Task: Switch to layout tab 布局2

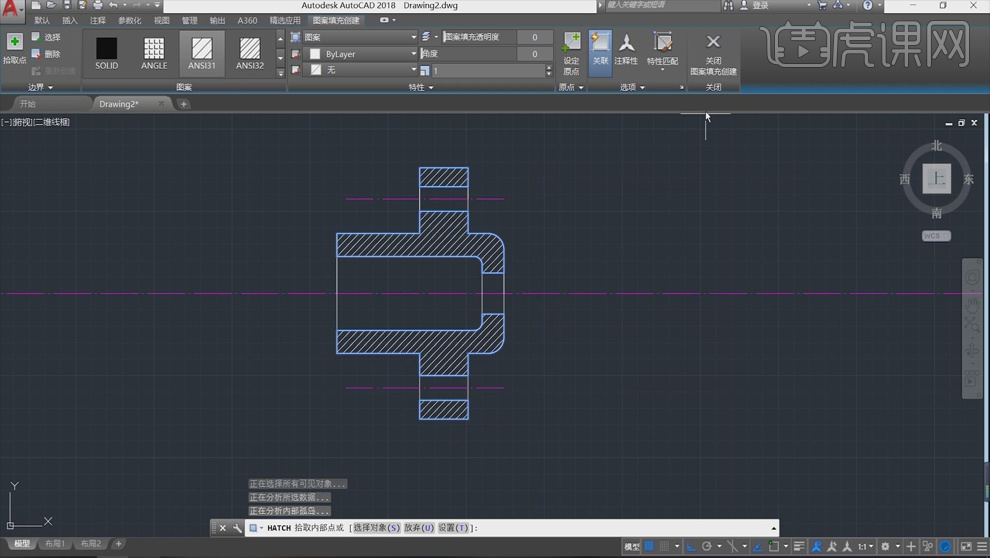Action: click(90, 543)
